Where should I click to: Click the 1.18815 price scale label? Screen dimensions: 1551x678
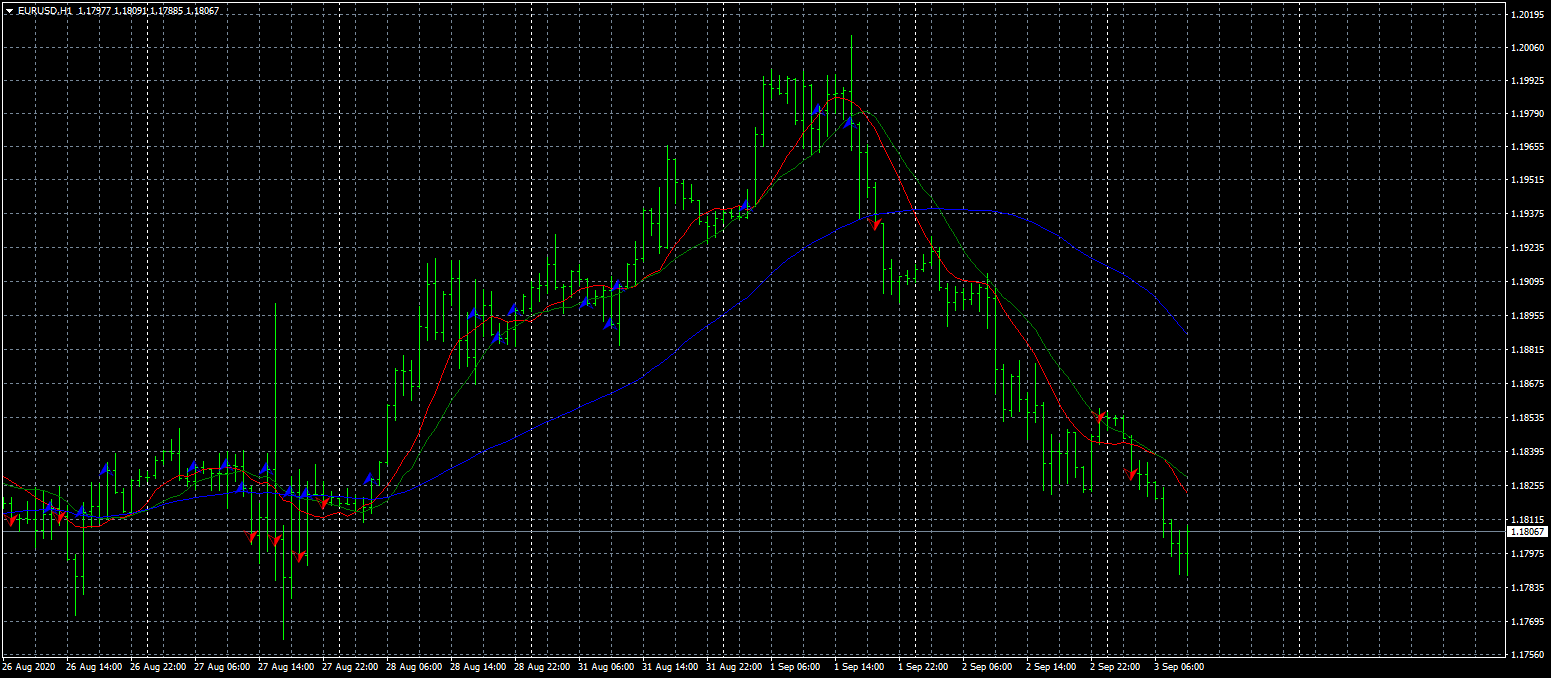1527,352
